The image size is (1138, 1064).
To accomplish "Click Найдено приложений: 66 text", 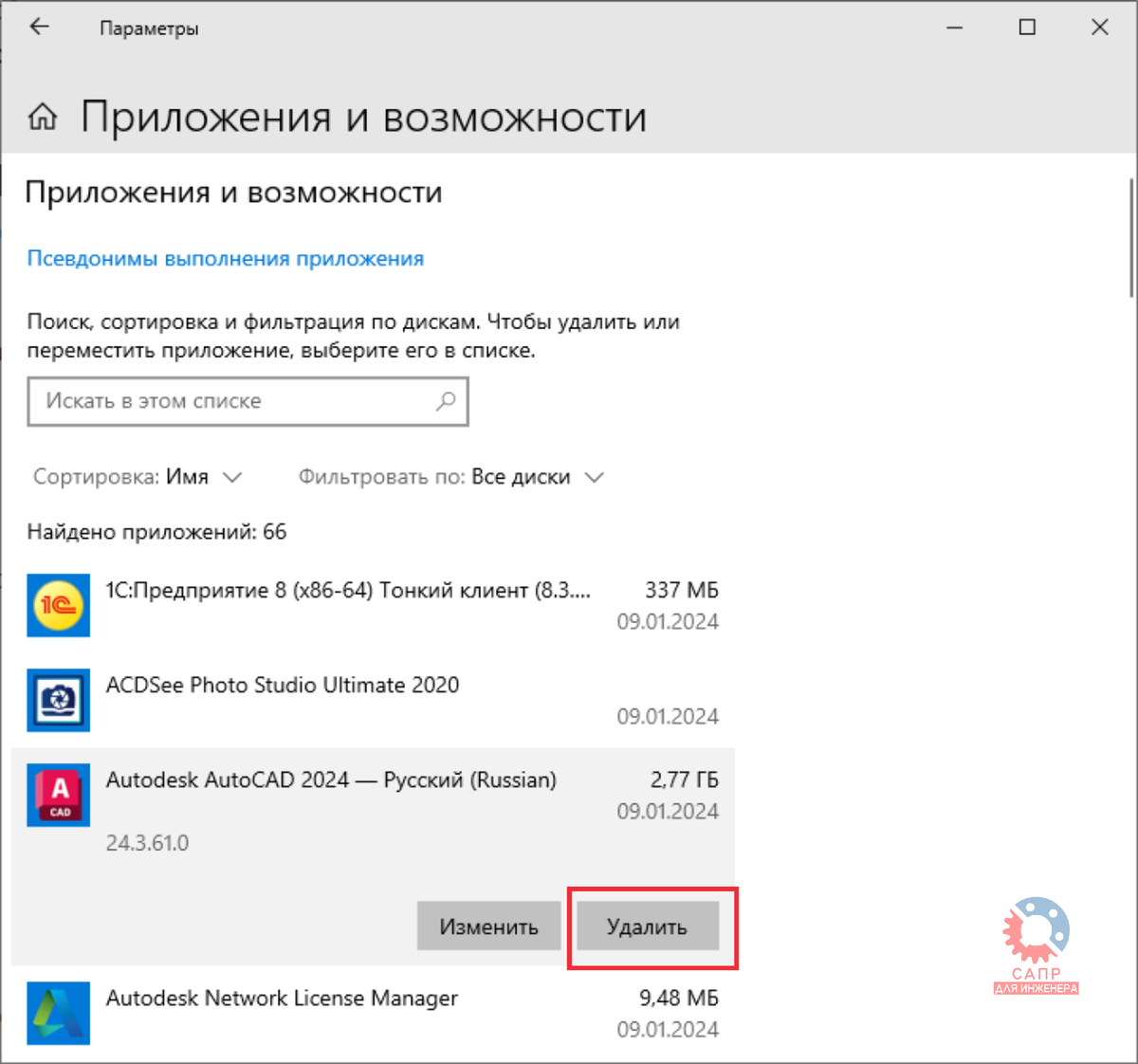I will [x=156, y=532].
